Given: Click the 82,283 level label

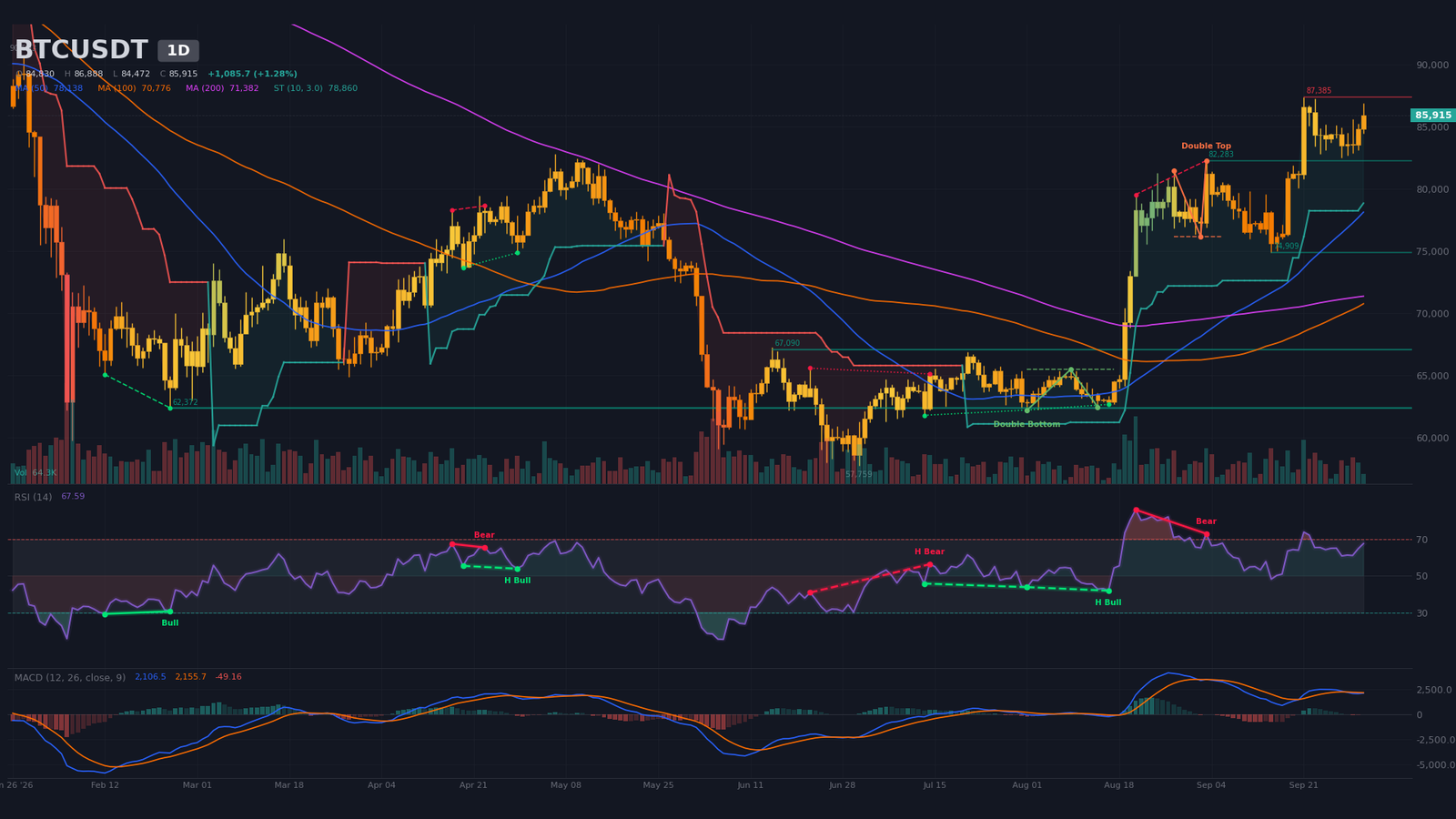Looking at the screenshot, I should coord(1221,155).
